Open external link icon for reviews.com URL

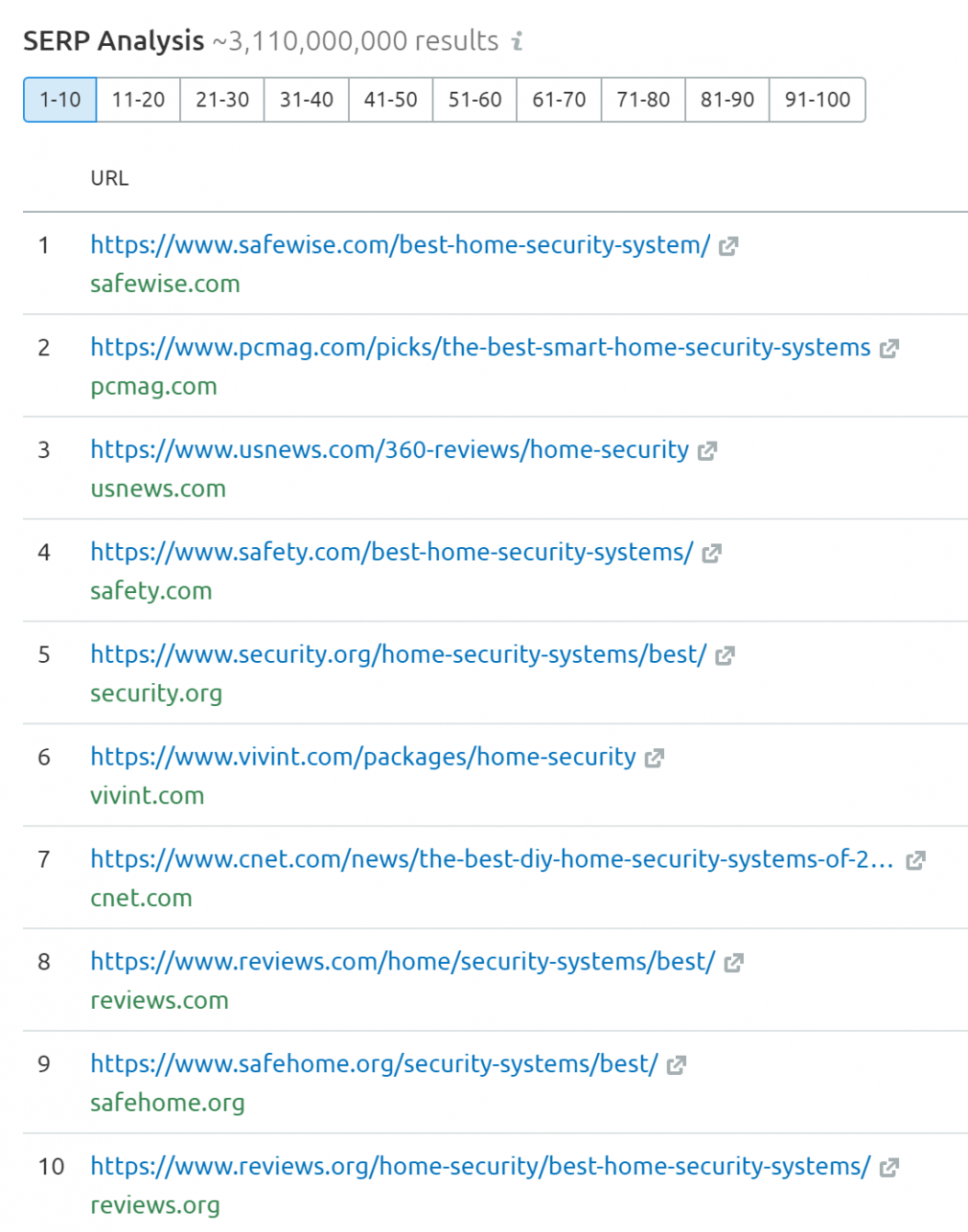(x=733, y=964)
